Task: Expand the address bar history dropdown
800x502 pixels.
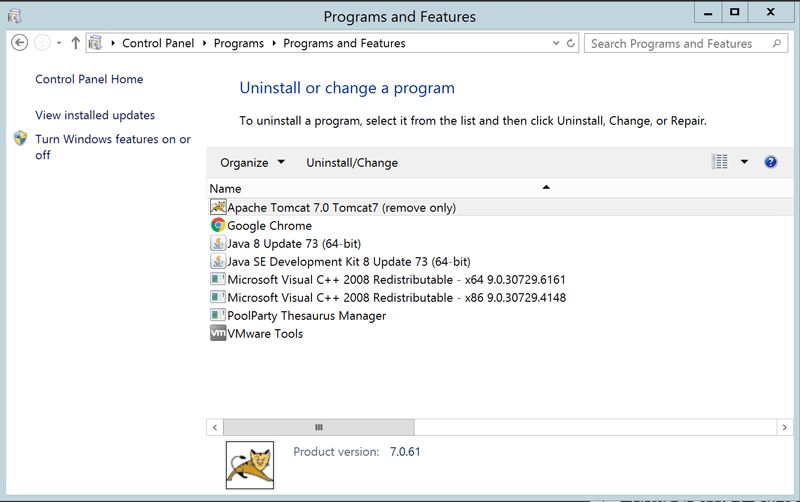Action: [556, 43]
